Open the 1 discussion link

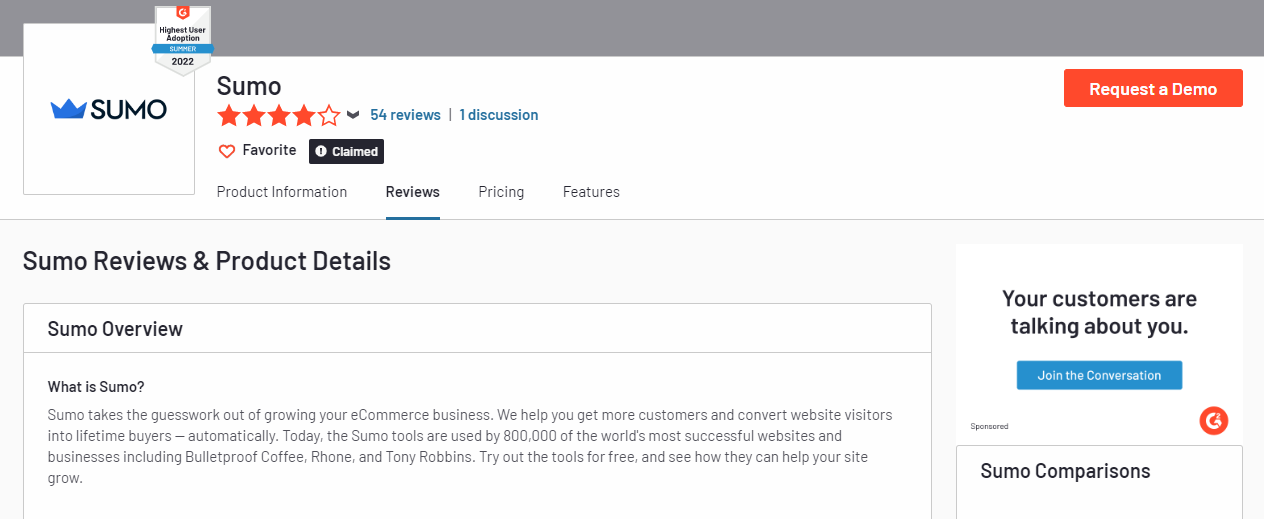coord(499,115)
